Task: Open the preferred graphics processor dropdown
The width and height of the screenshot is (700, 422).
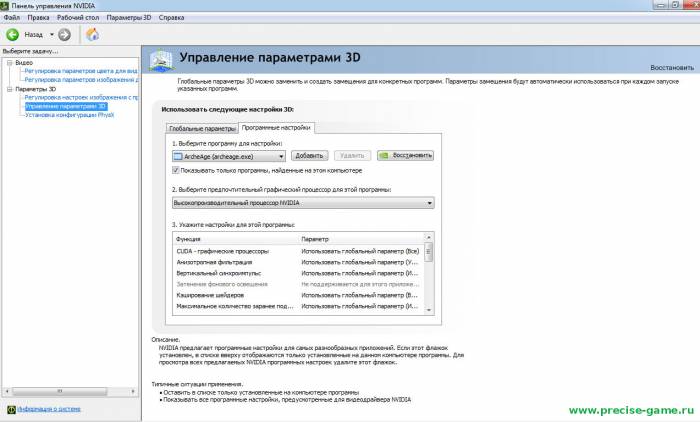Action: pyautogui.click(x=429, y=203)
